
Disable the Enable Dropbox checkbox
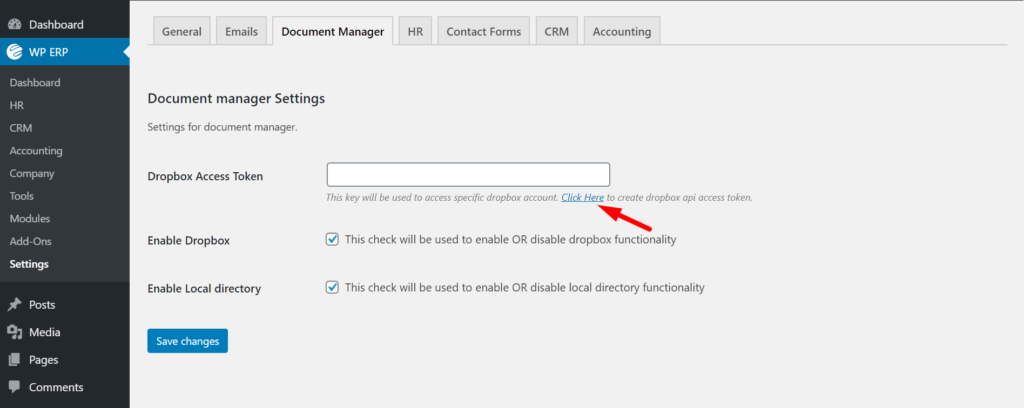click(x=332, y=240)
